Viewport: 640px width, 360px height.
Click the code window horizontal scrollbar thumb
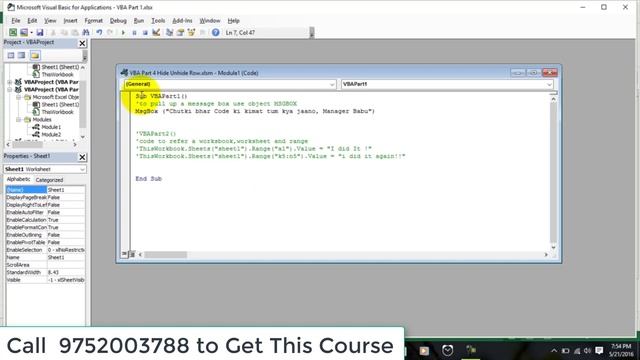click(x=165, y=255)
